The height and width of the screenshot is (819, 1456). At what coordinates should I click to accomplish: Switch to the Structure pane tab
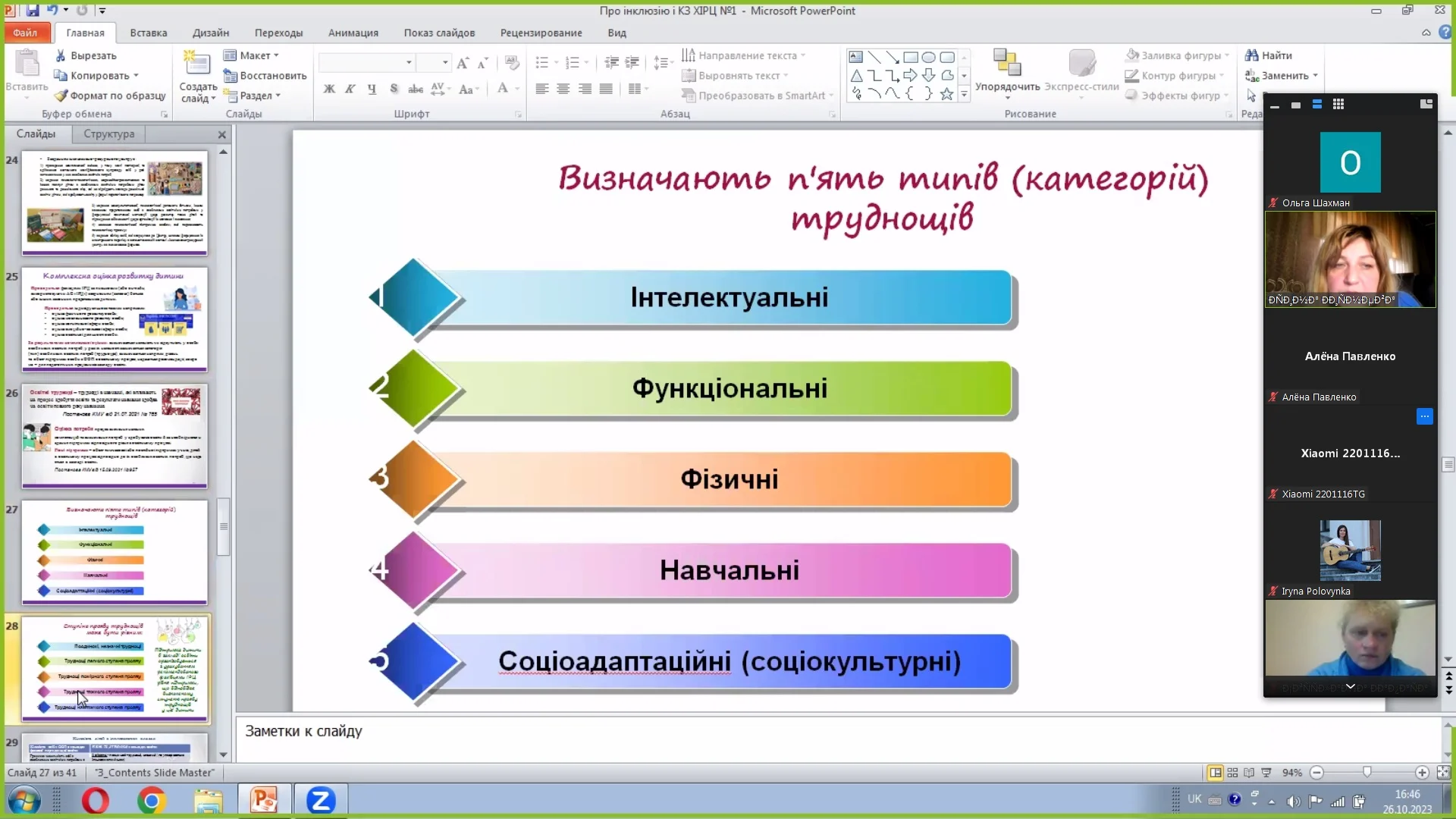[x=109, y=133]
